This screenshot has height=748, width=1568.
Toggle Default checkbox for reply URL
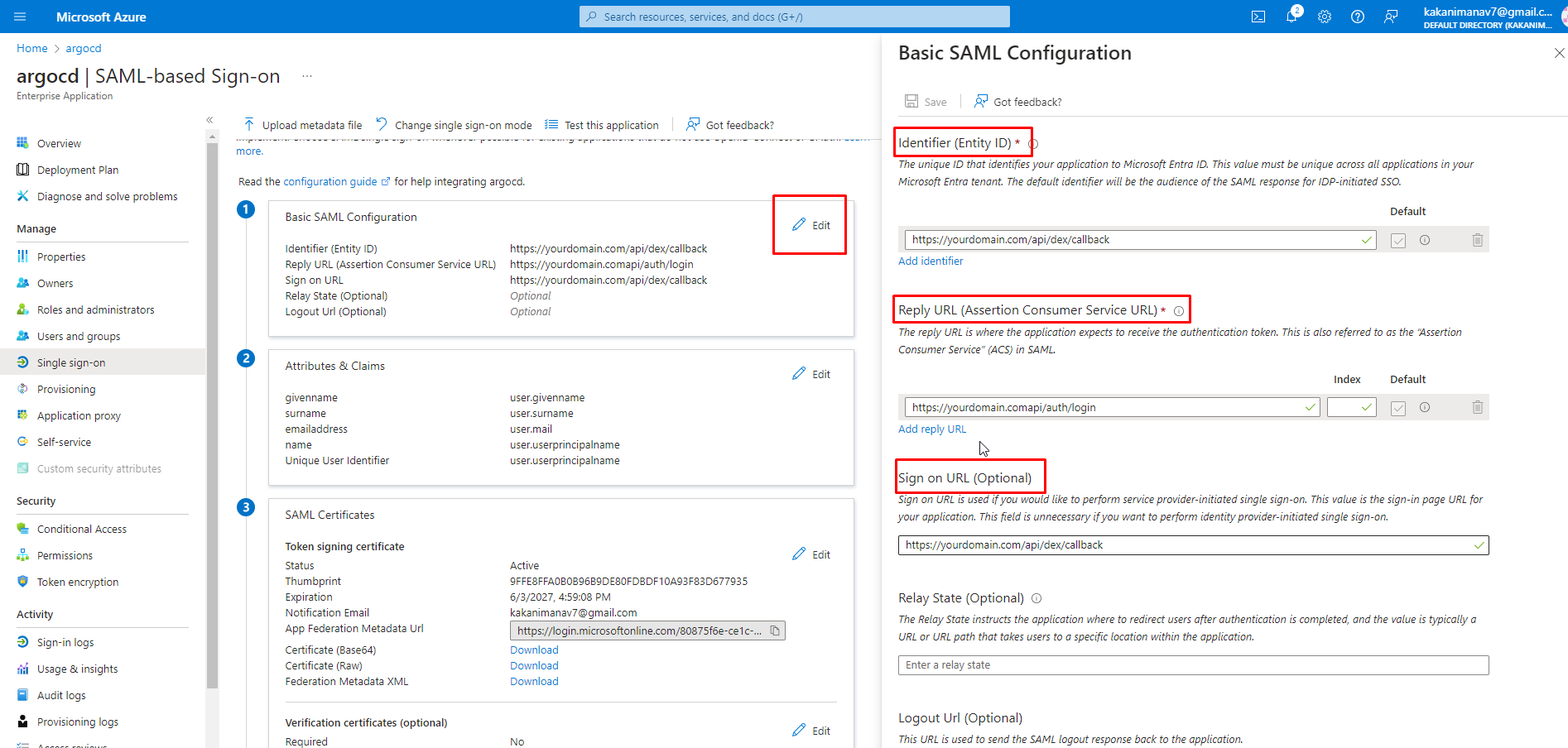tap(1398, 408)
